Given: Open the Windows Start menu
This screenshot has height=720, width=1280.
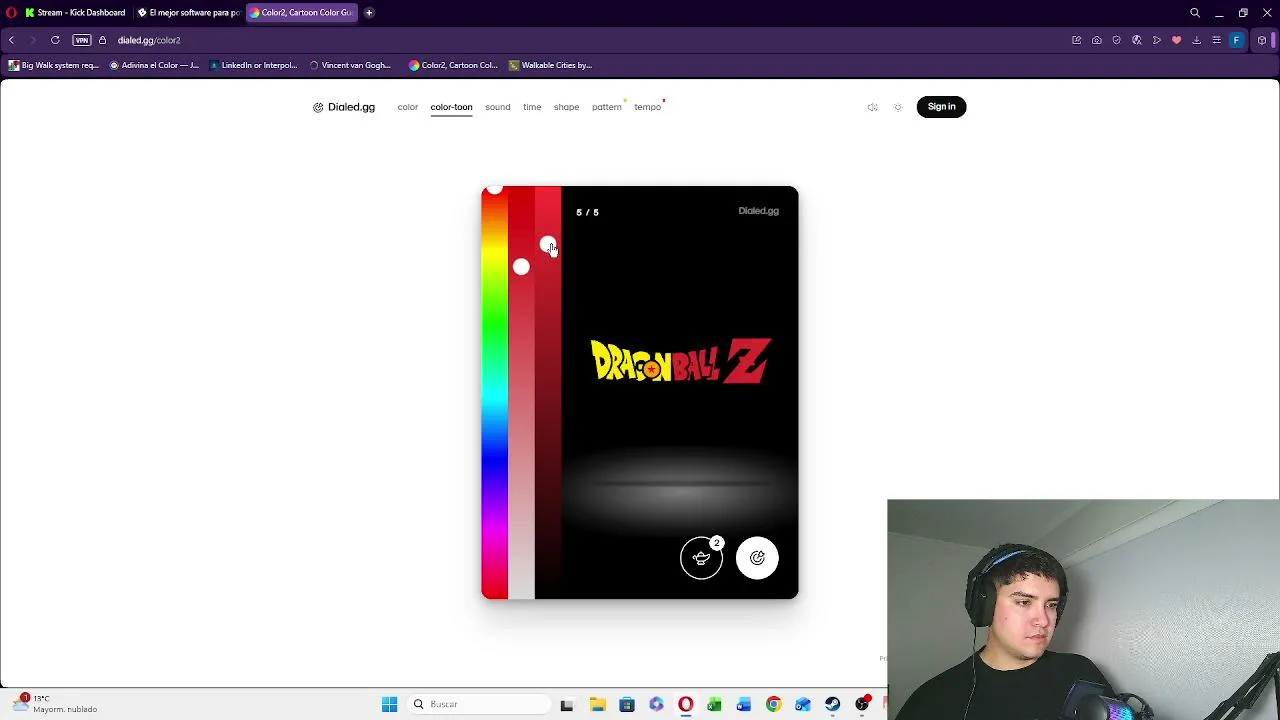Looking at the screenshot, I should point(390,704).
